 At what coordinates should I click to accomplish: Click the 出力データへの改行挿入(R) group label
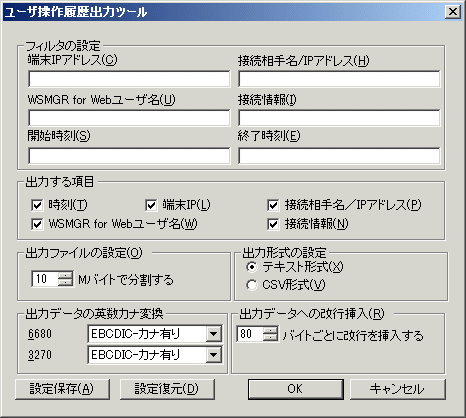pos(312,314)
